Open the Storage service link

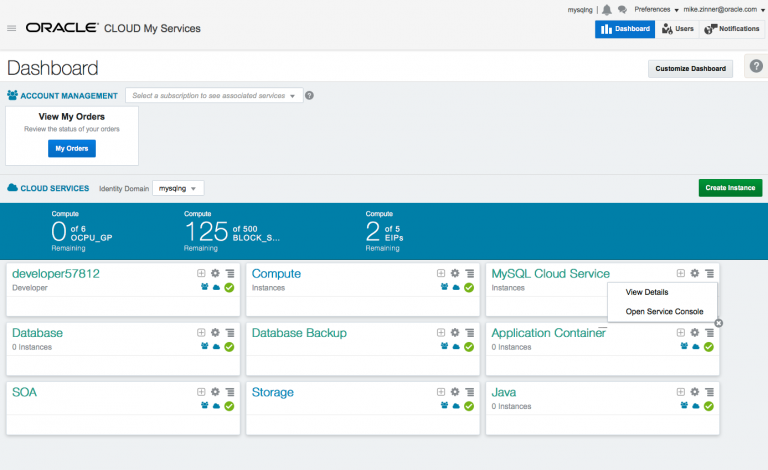273,392
